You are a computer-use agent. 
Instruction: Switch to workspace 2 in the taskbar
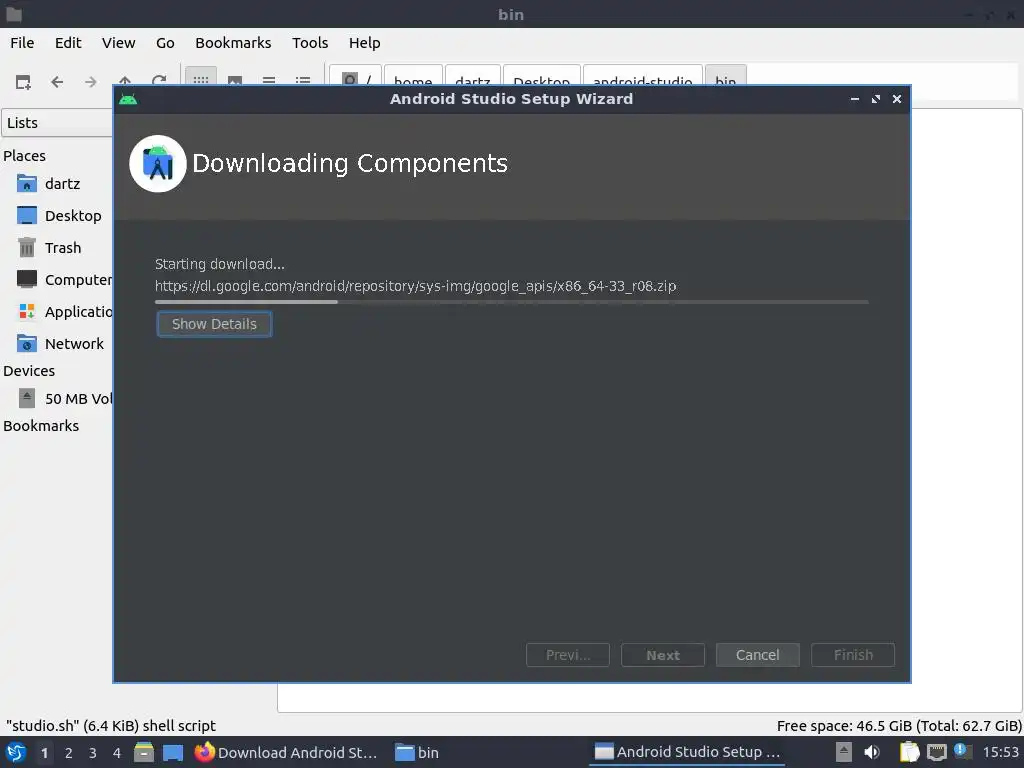tap(69, 753)
